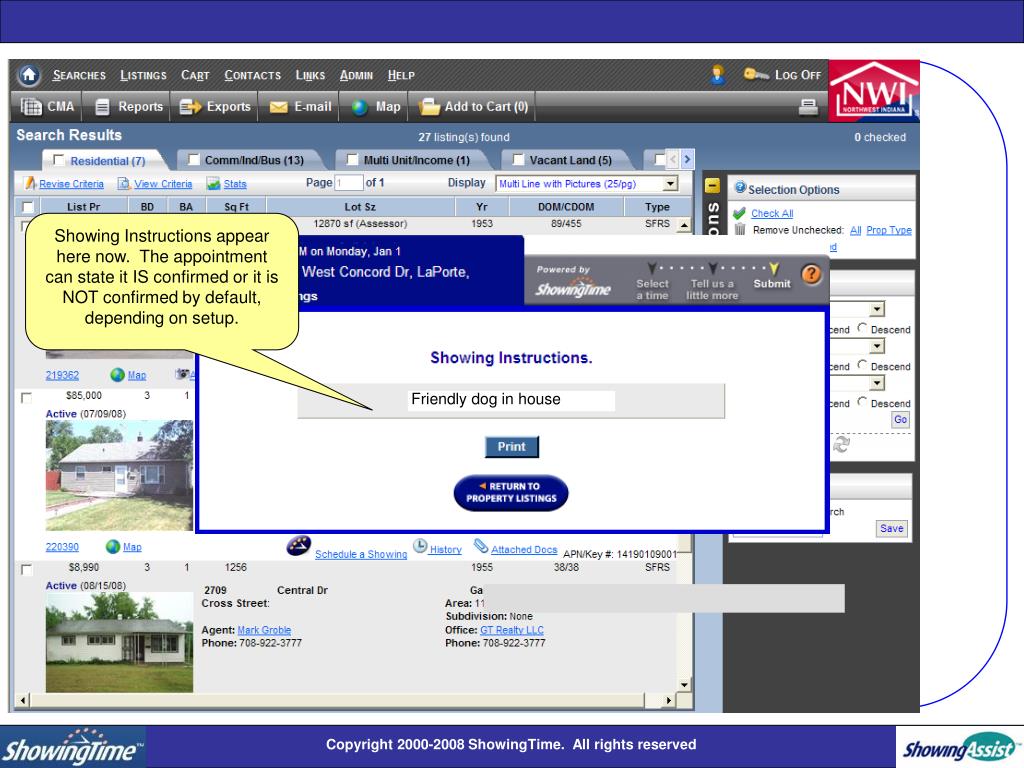Click the History clock icon

(420, 546)
